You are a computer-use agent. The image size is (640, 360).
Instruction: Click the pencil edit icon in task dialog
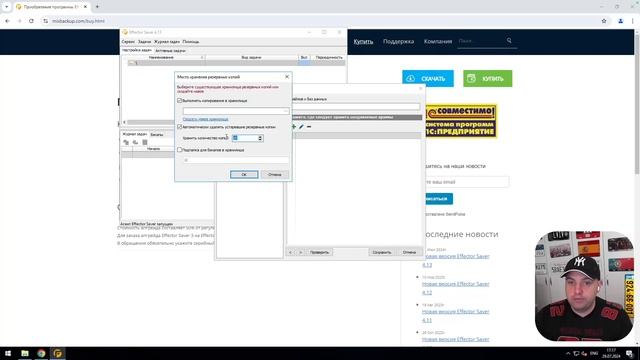point(301,127)
